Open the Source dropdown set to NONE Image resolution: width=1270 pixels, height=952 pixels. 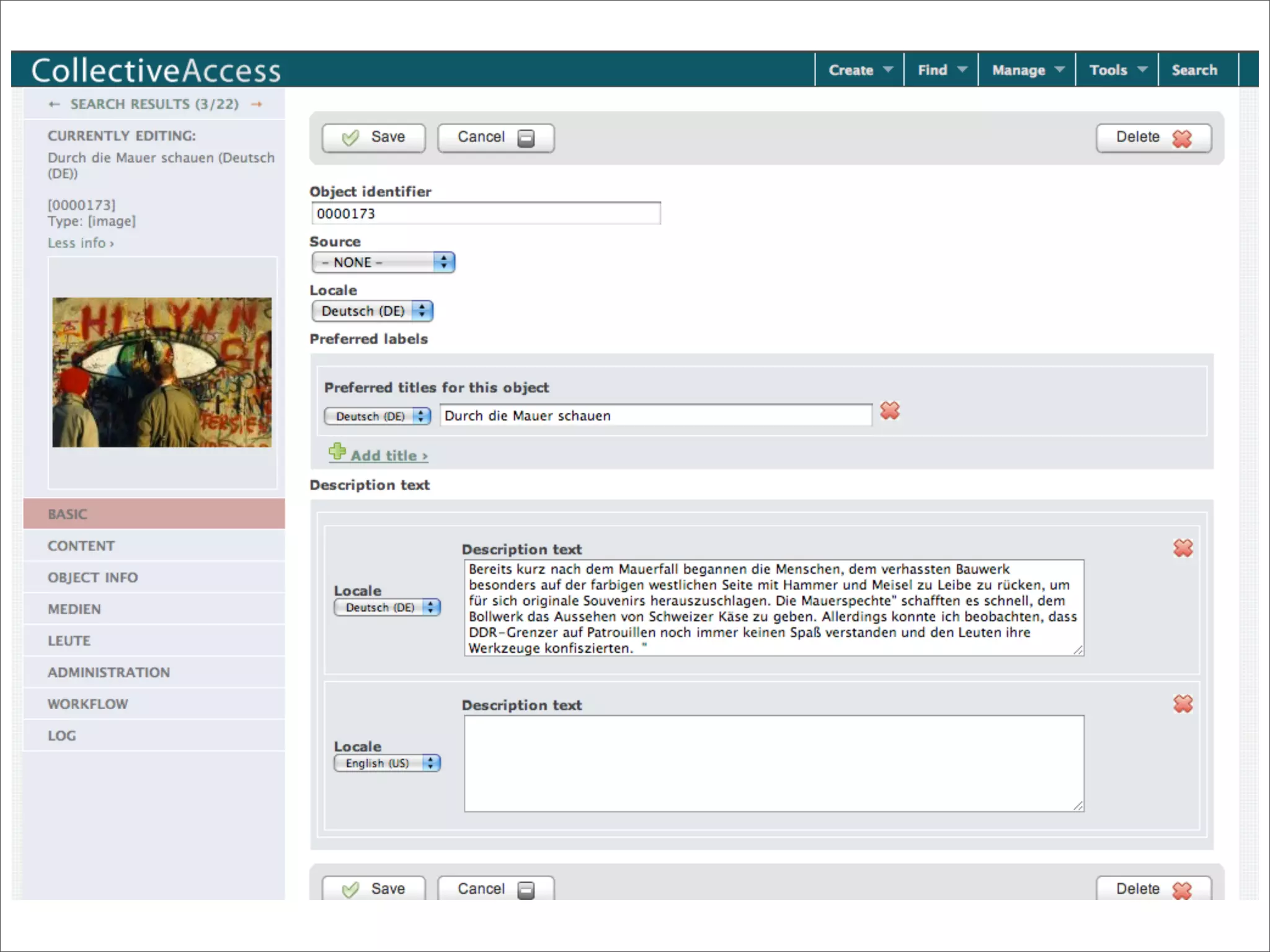[383, 262]
